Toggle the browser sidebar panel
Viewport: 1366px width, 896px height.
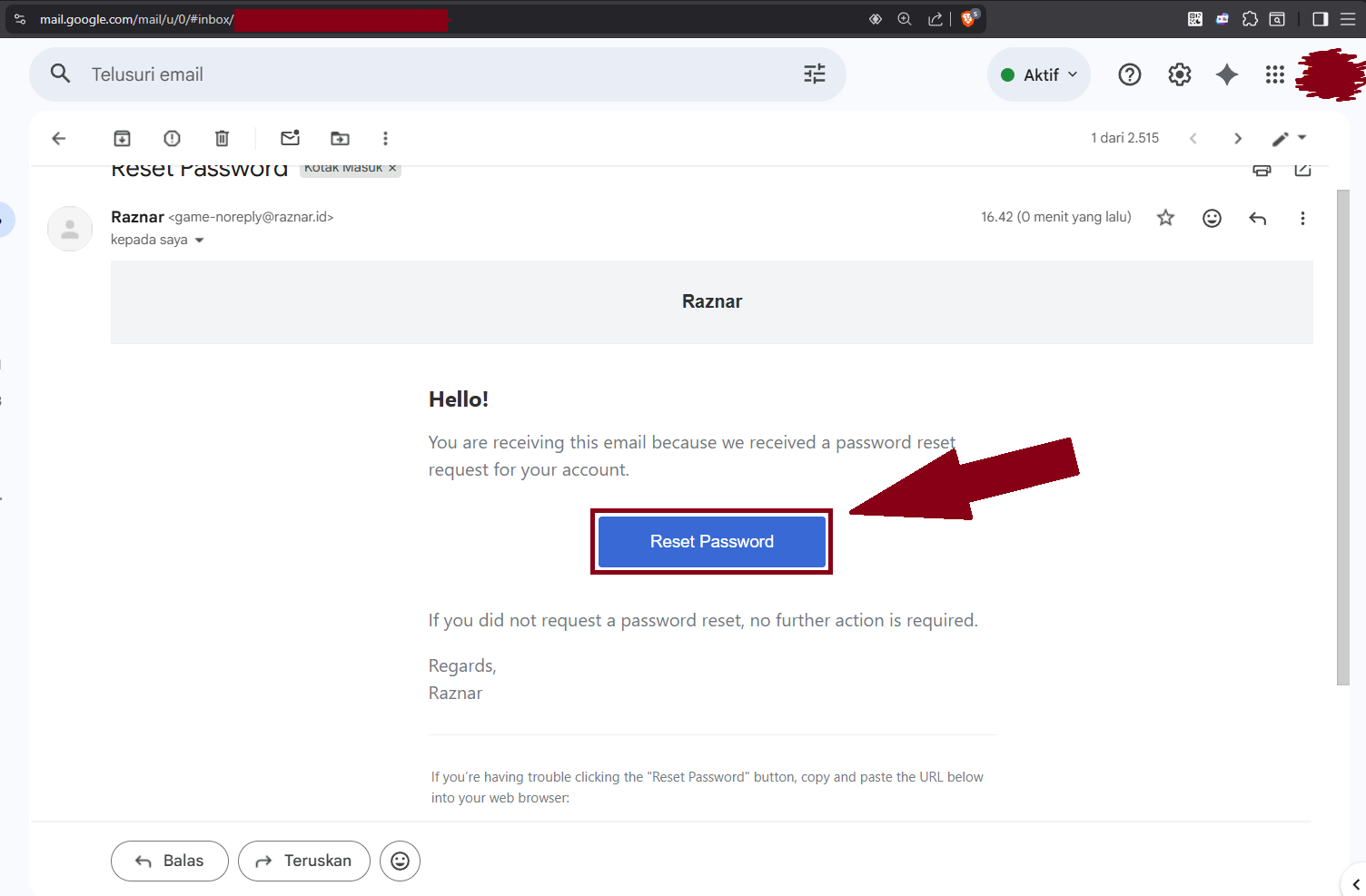[x=1320, y=19]
